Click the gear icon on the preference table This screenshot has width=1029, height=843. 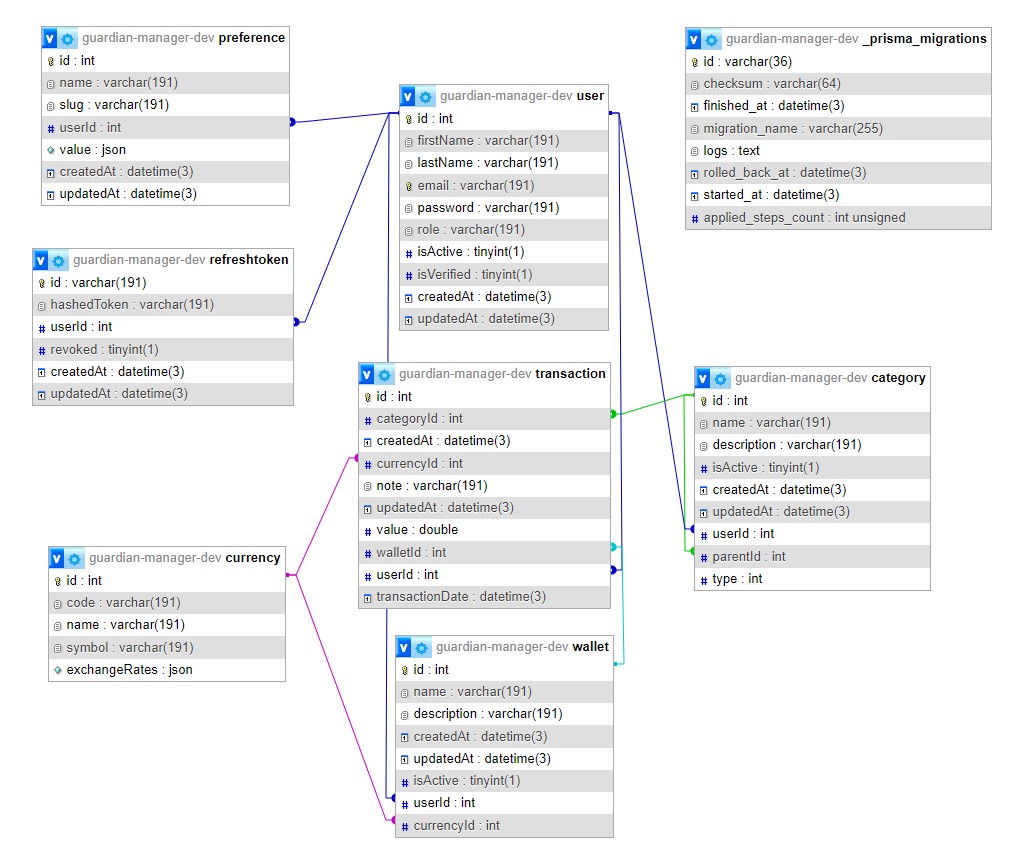click(68, 39)
